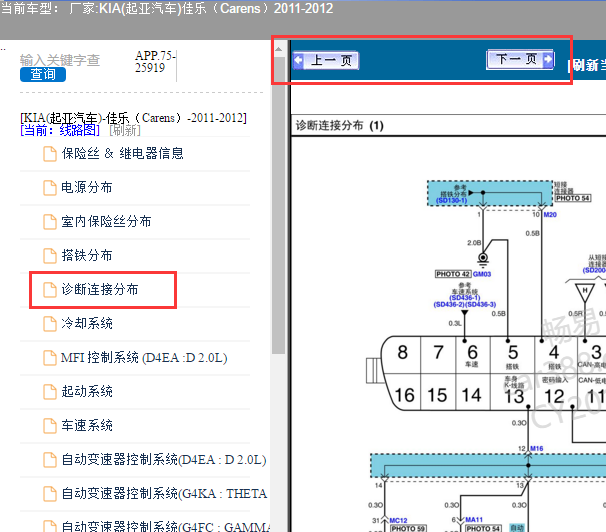Open MFI 控制系统 (D4EA :D 2.0L) entry
Screen dimensions: 606x532
[x=144, y=357]
